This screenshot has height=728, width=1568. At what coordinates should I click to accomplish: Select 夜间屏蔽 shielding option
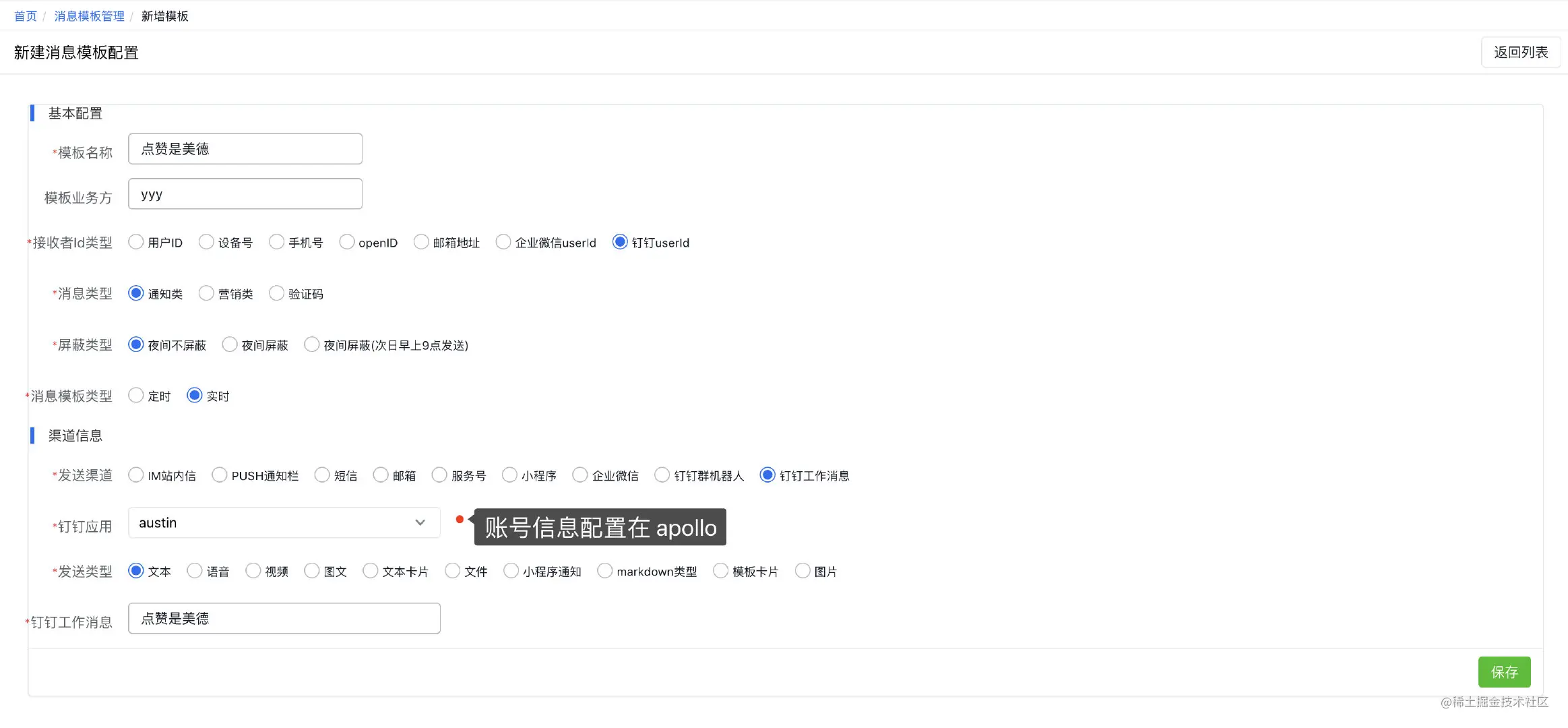(x=230, y=344)
